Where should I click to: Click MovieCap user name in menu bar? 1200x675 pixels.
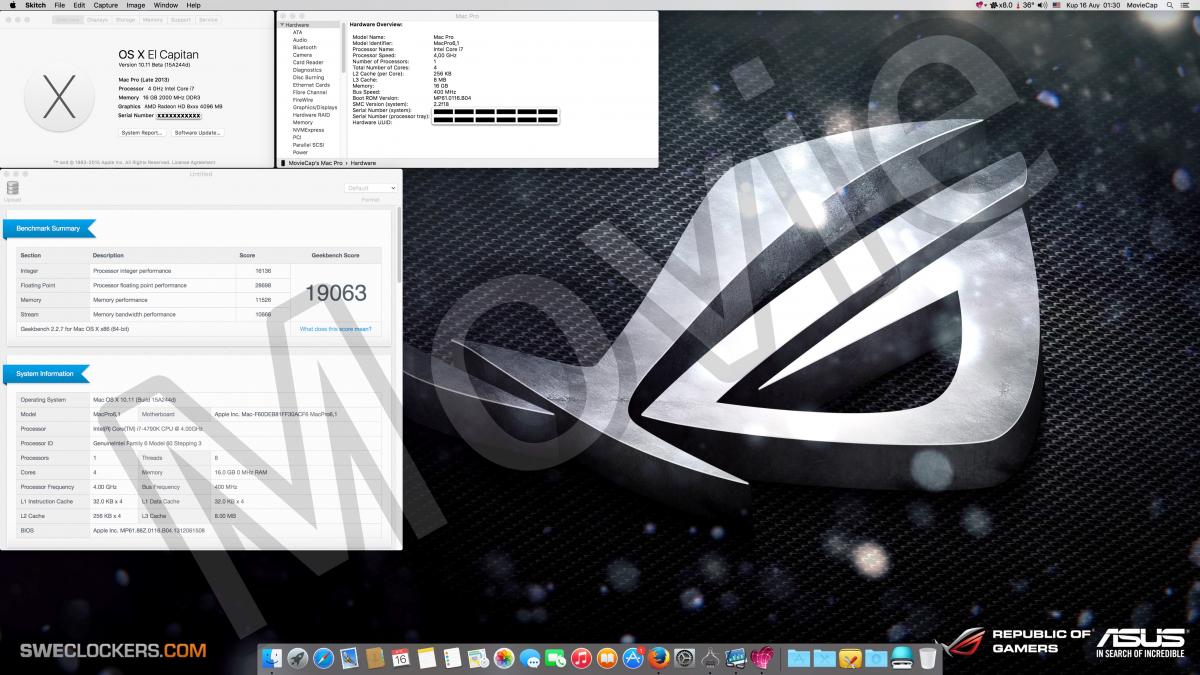tap(1142, 5)
